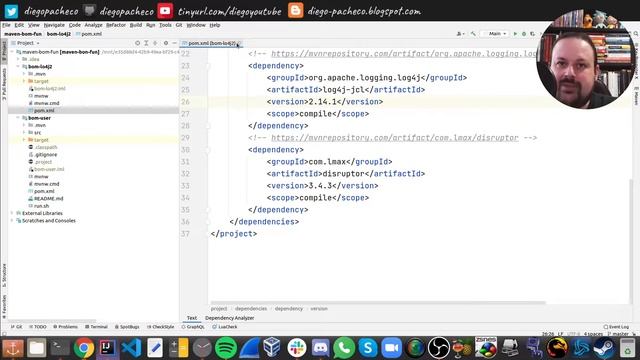
Task: Click the bom-lo4j2 breadcrumb in navigation bar
Action: [59, 34]
